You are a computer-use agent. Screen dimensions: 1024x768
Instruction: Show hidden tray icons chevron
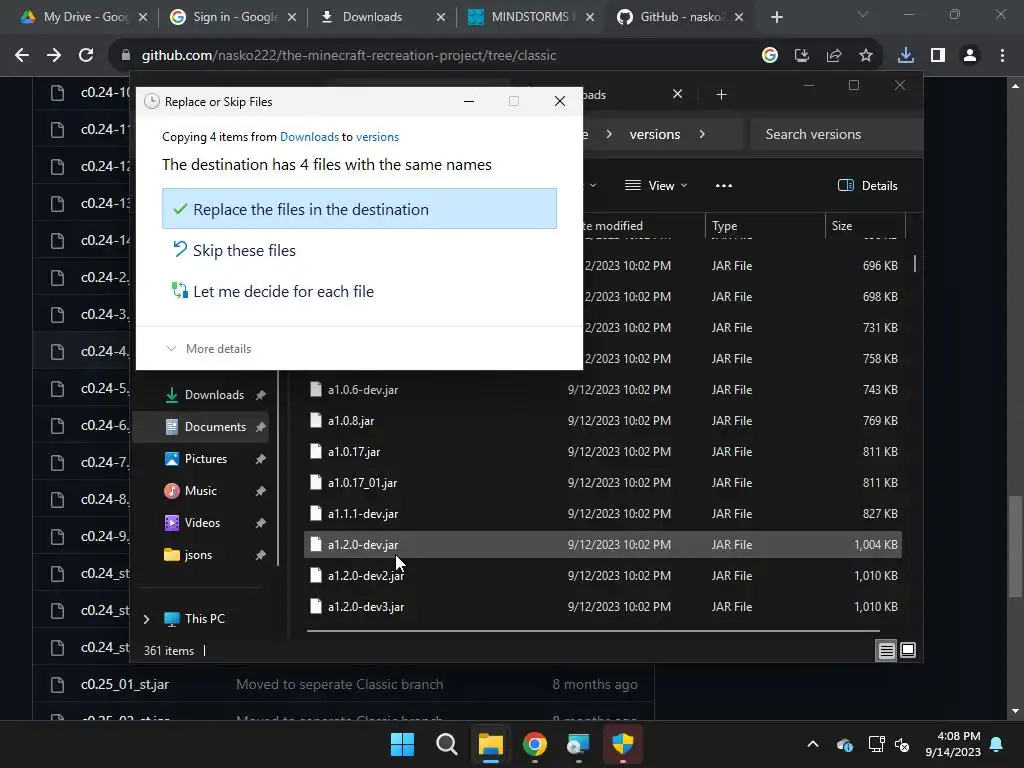[x=813, y=744]
